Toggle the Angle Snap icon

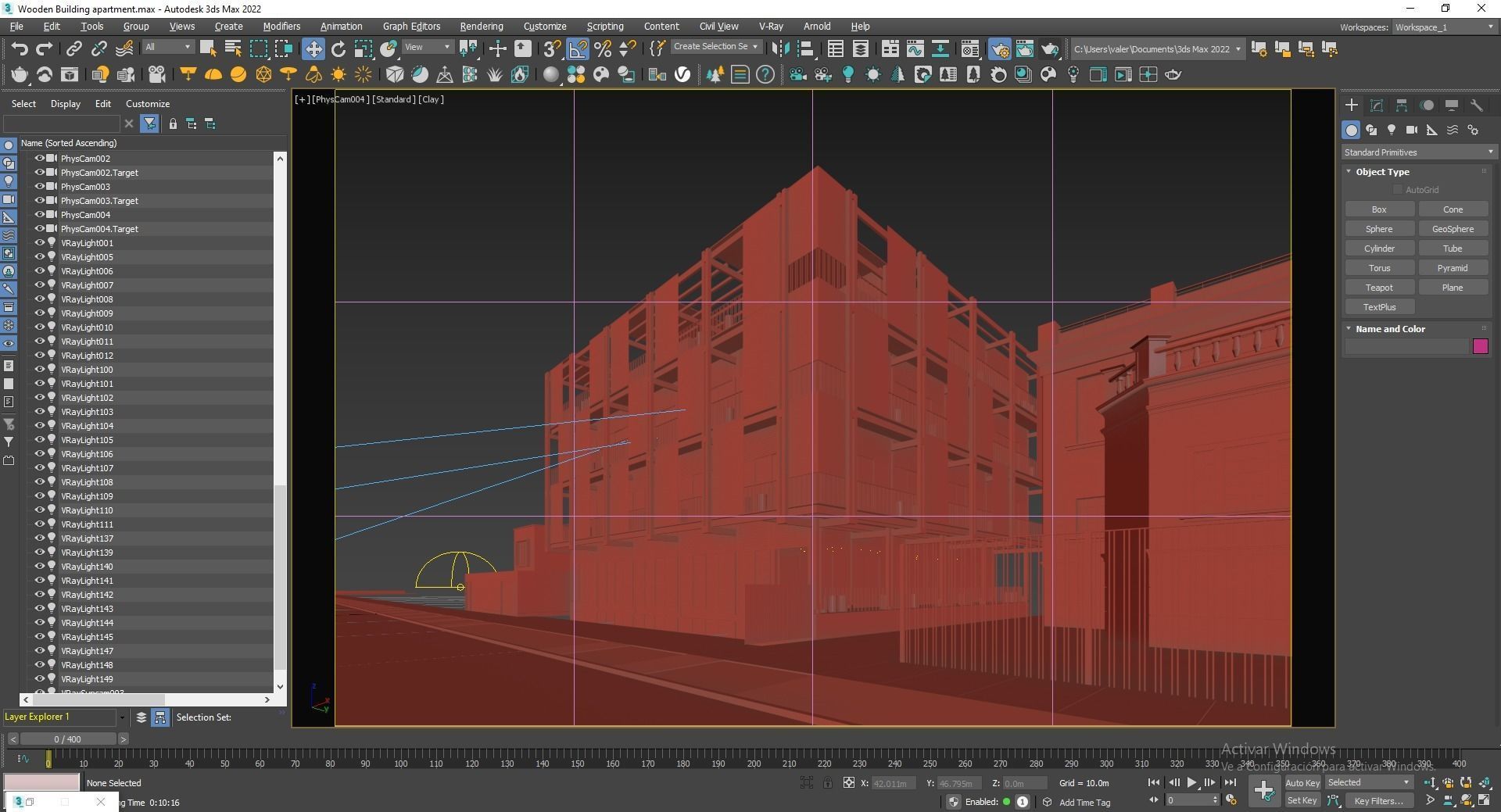[x=578, y=48]
